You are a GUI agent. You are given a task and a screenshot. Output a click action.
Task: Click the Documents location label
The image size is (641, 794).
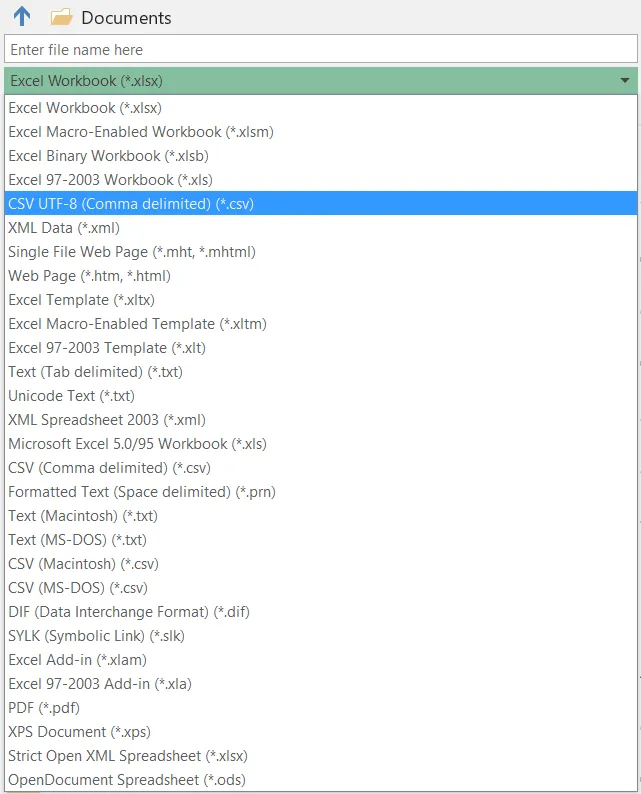[x=126, y=18]
